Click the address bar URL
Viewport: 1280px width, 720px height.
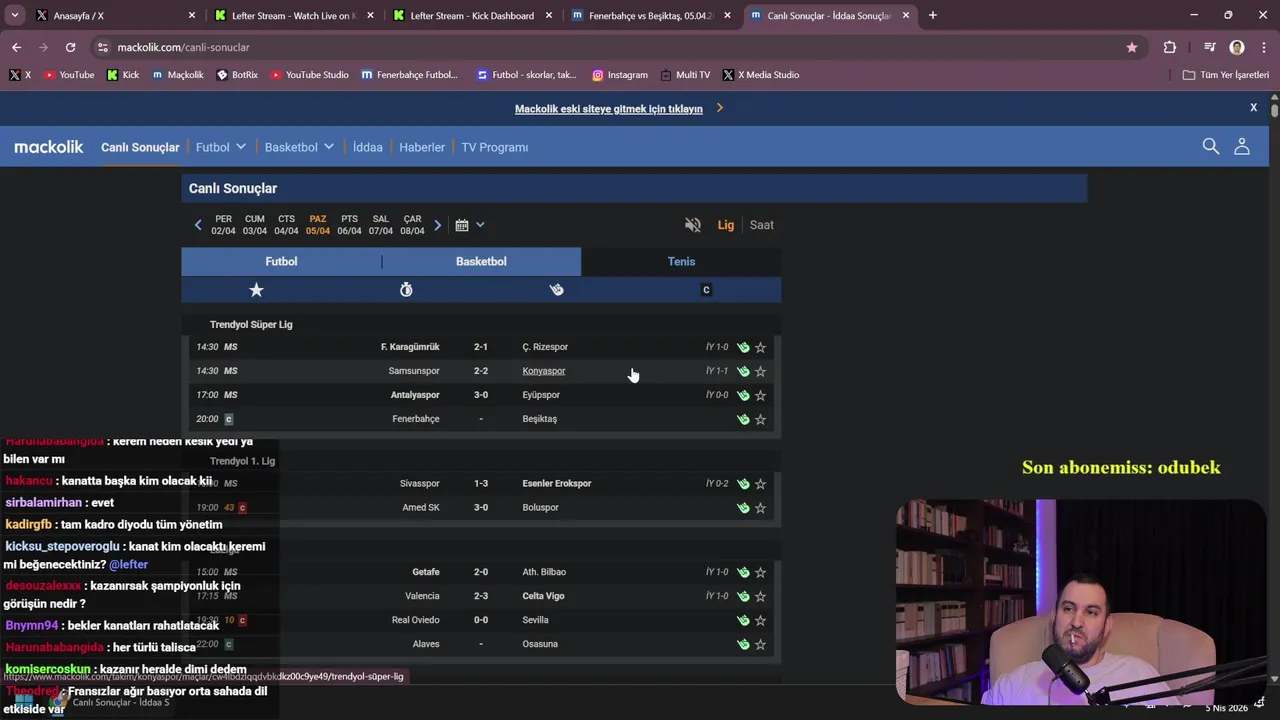click(183, 47)
